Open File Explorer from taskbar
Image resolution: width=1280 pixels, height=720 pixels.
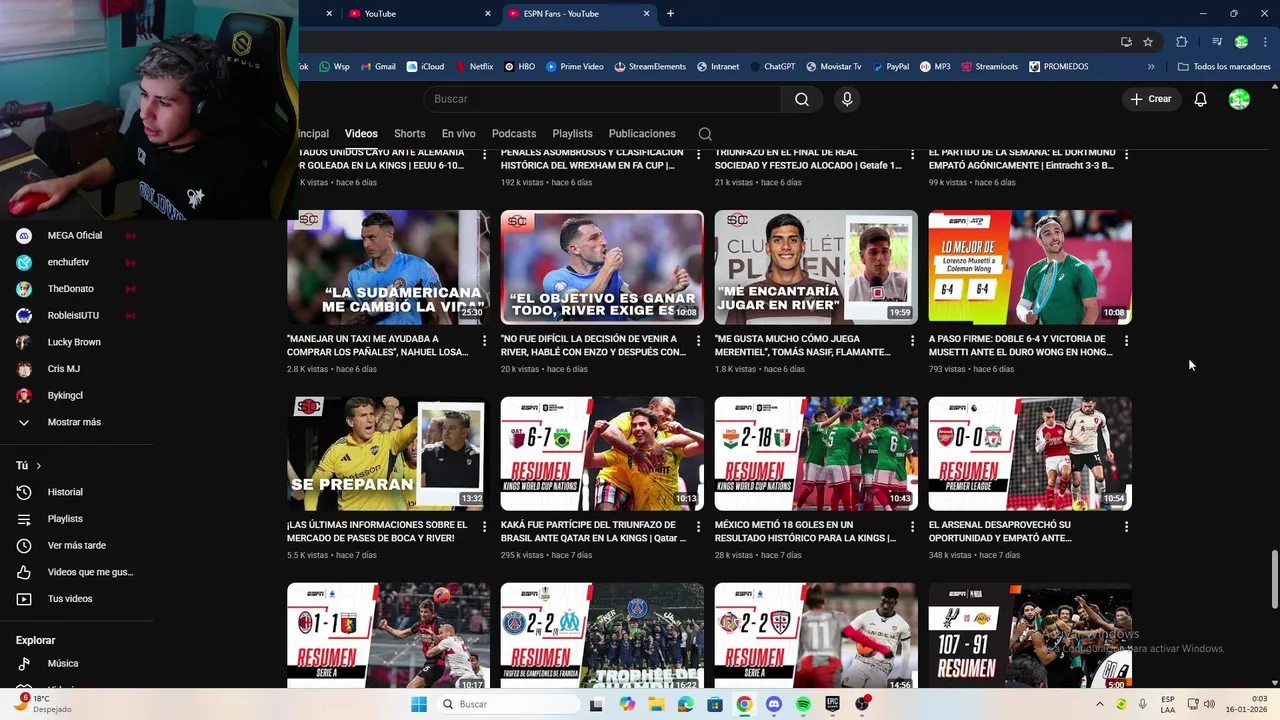(656, 704)
